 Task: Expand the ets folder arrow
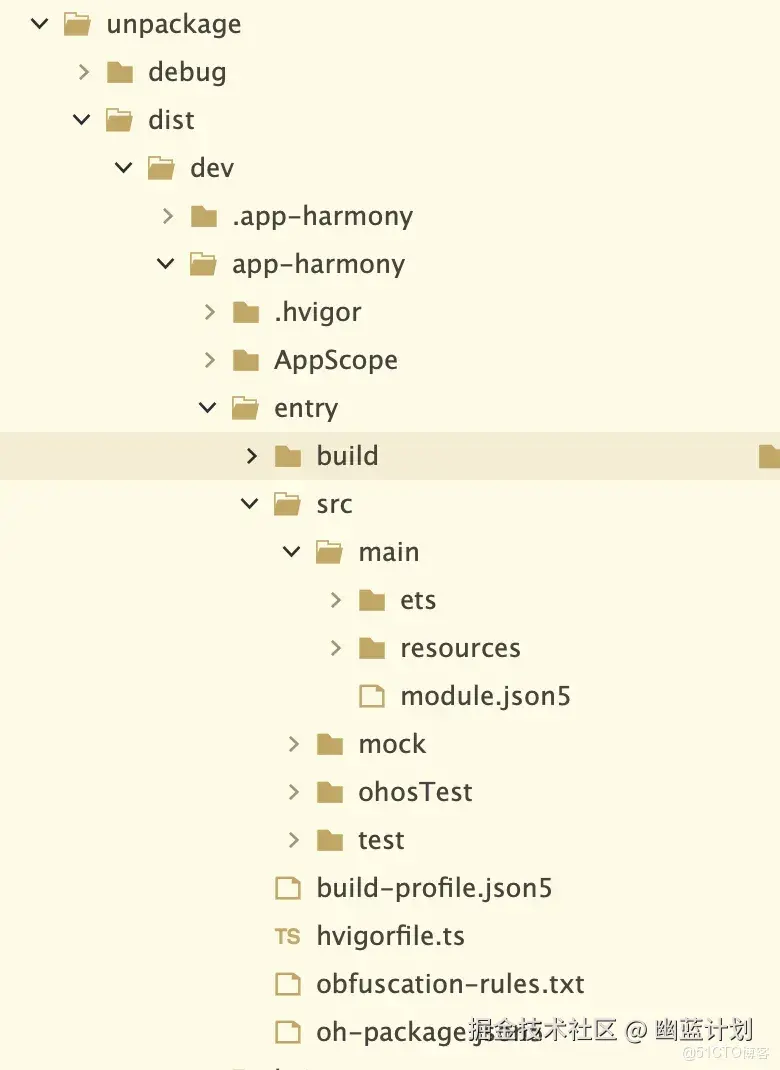pos(336,600)
